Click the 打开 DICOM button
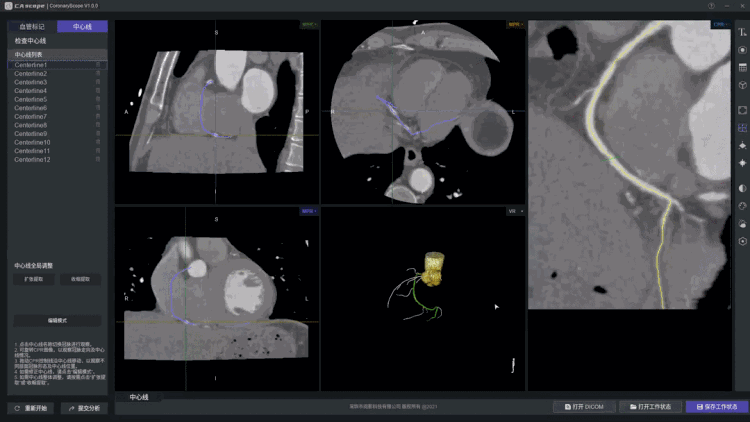This screenshot has width=750, height=422. pyautogui.click(x=584, y=407)
